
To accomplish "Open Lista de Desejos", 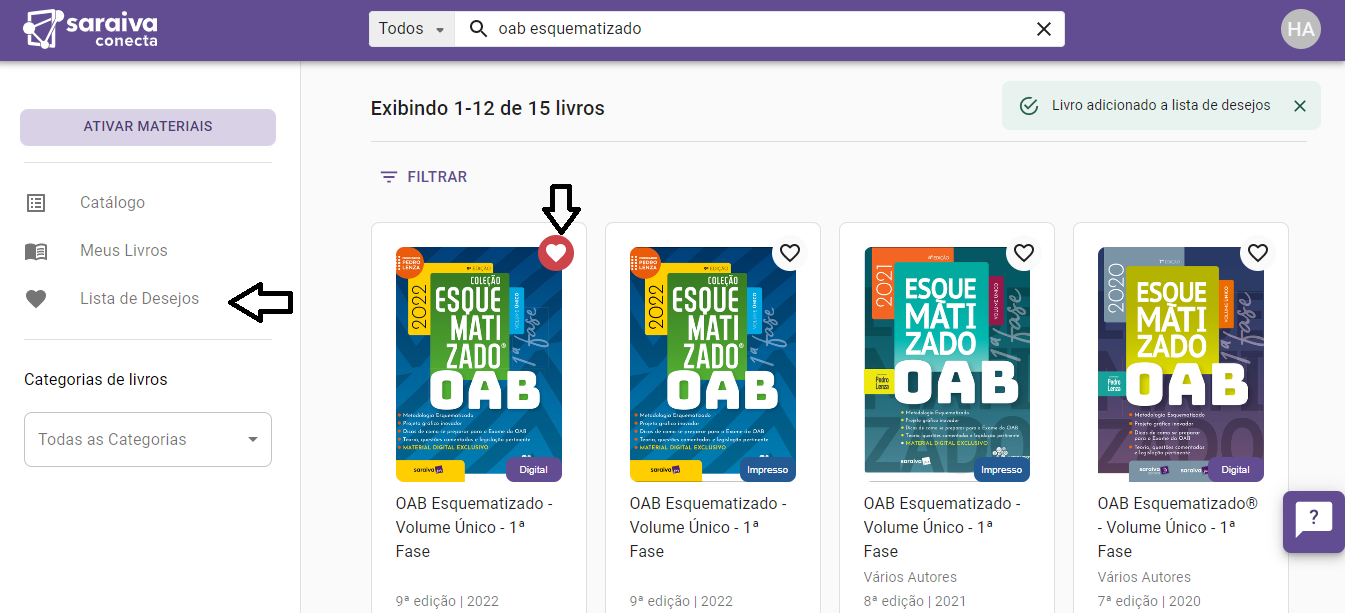I will tap(139, 298).
